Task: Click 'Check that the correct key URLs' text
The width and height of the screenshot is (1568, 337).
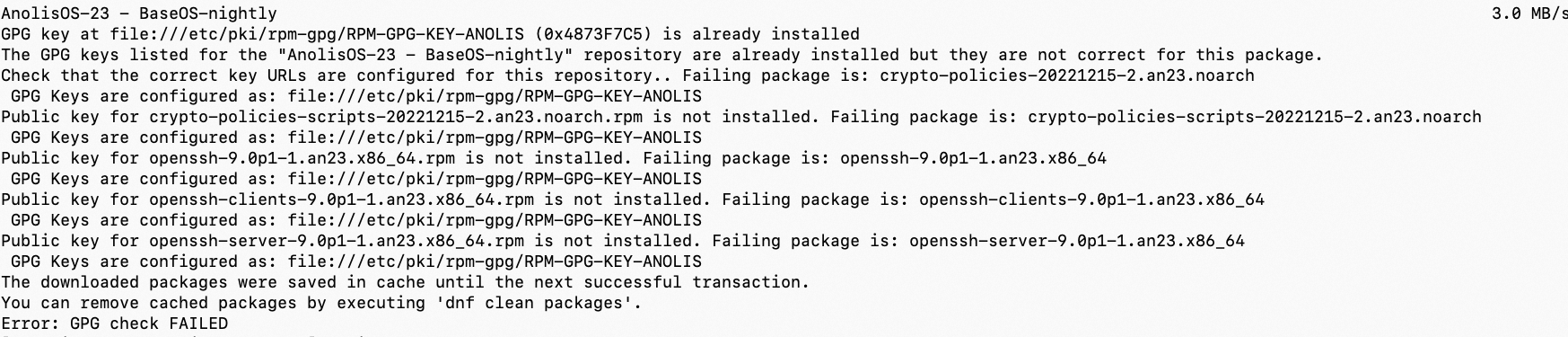Action: click(153, 75)
